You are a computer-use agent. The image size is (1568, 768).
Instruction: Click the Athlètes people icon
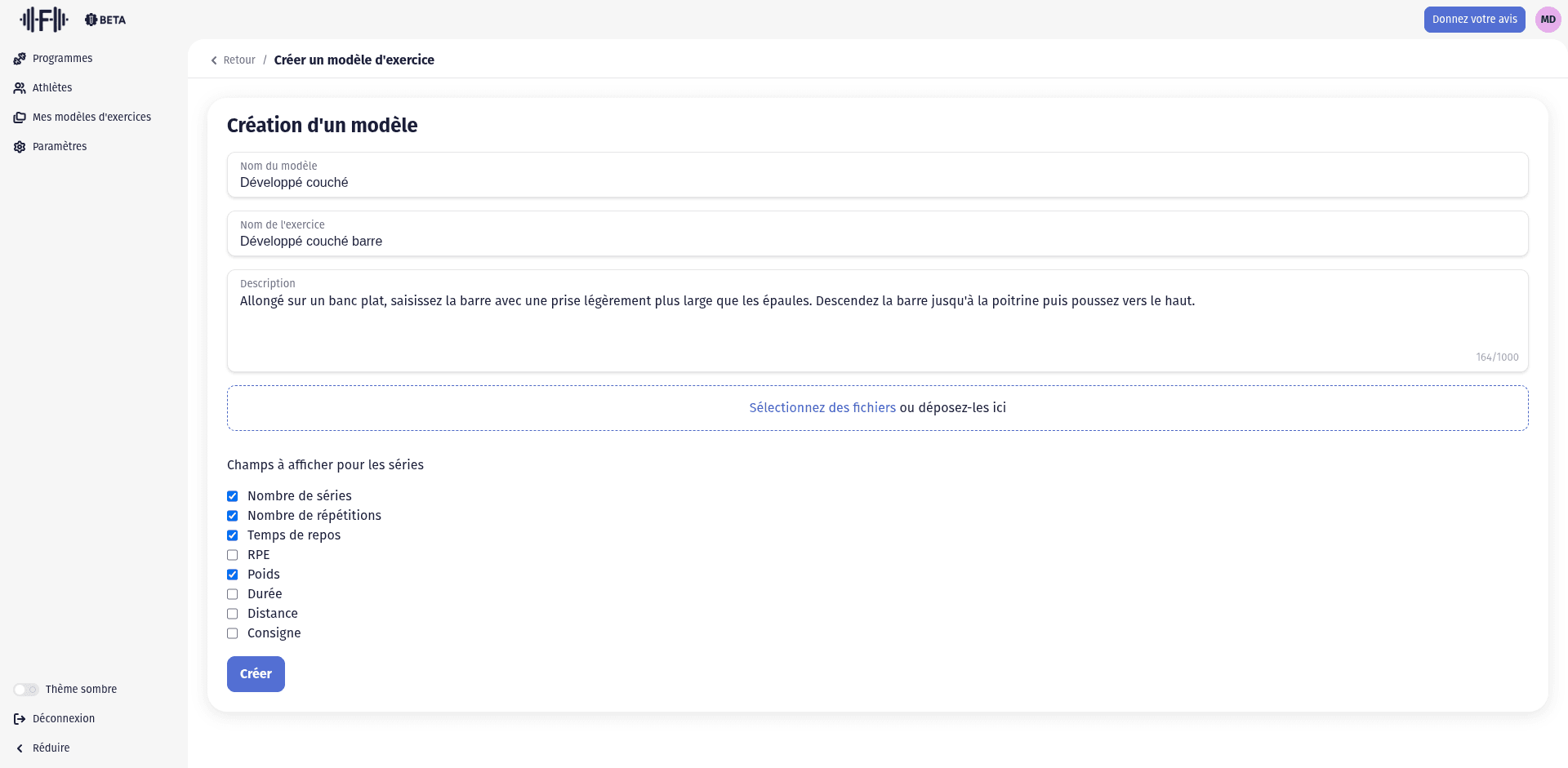(x=20, y=88)
